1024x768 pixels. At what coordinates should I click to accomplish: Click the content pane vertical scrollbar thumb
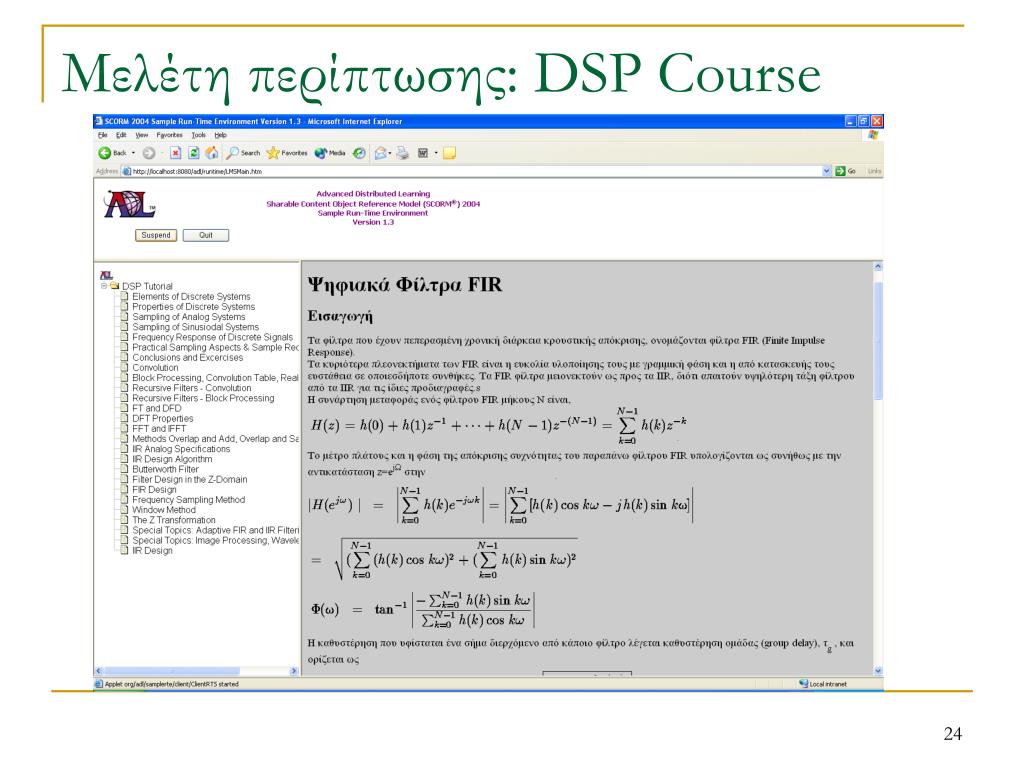878,341
